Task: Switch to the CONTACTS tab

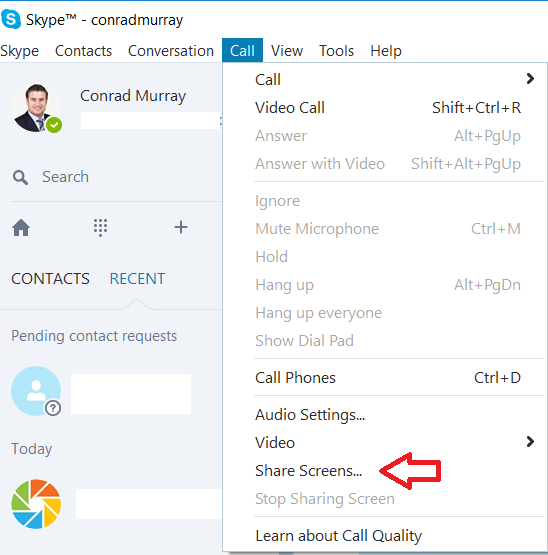Action: 50,279
